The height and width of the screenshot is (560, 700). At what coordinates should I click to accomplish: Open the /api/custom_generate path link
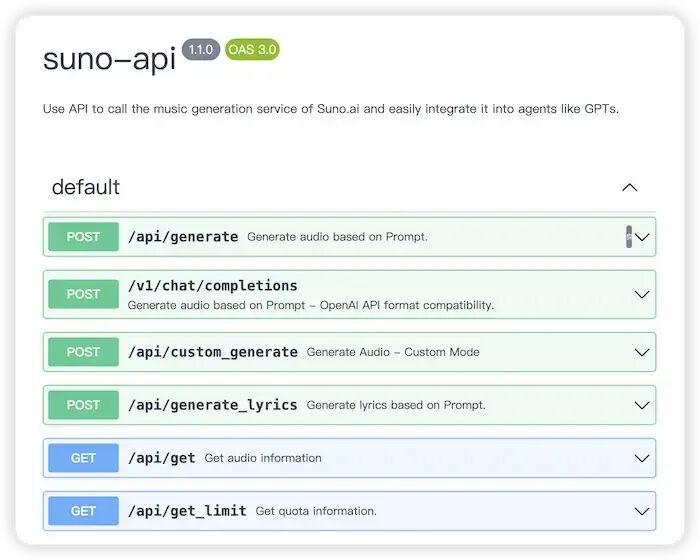(212, 352)
